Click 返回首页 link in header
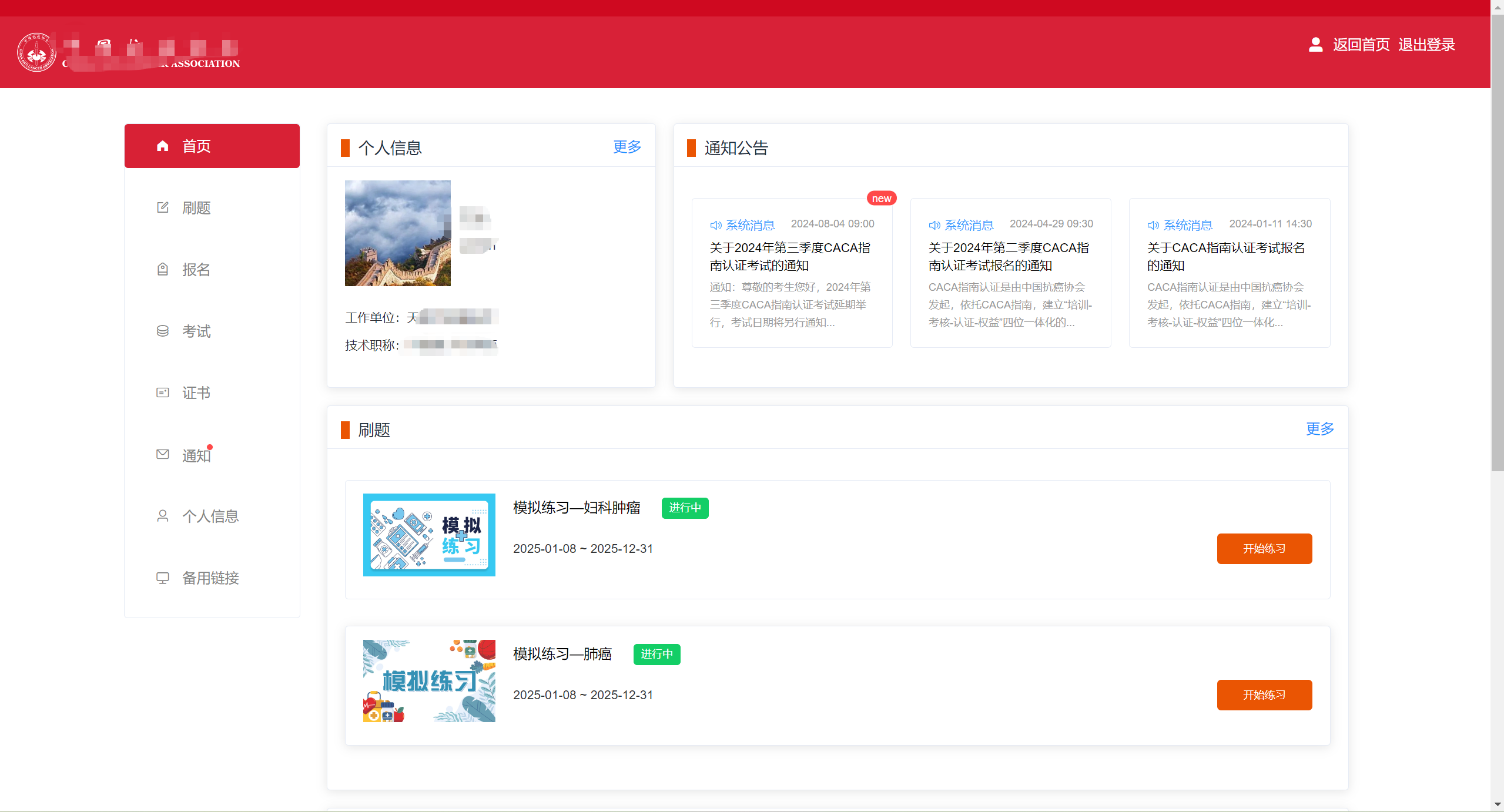 click(1361, 45)
